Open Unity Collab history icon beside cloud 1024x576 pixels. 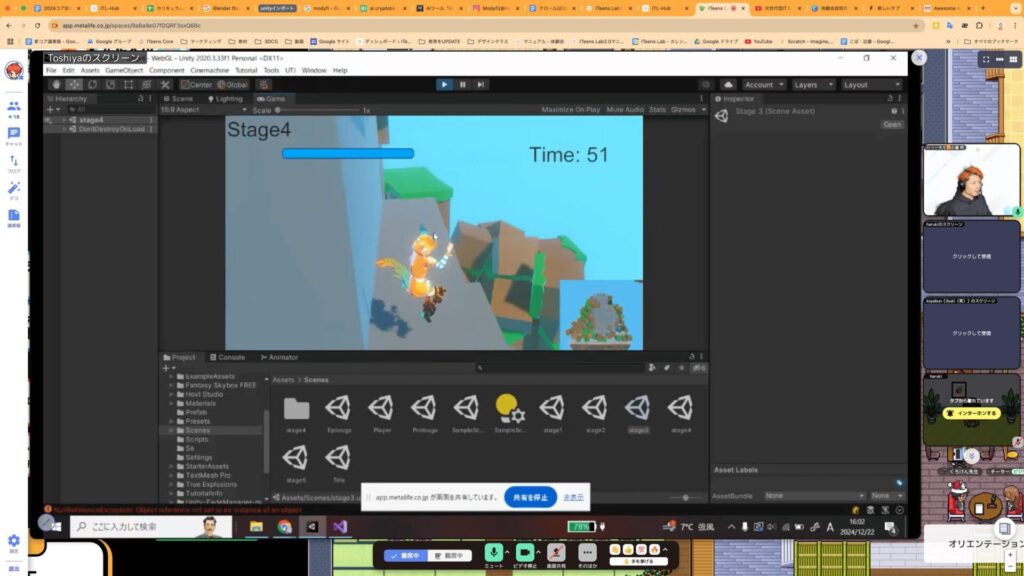[x=706, y=85]
